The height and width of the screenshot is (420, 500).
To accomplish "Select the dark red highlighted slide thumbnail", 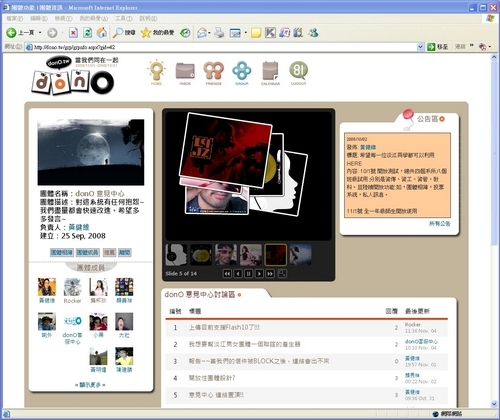I will tap(276, 255).
